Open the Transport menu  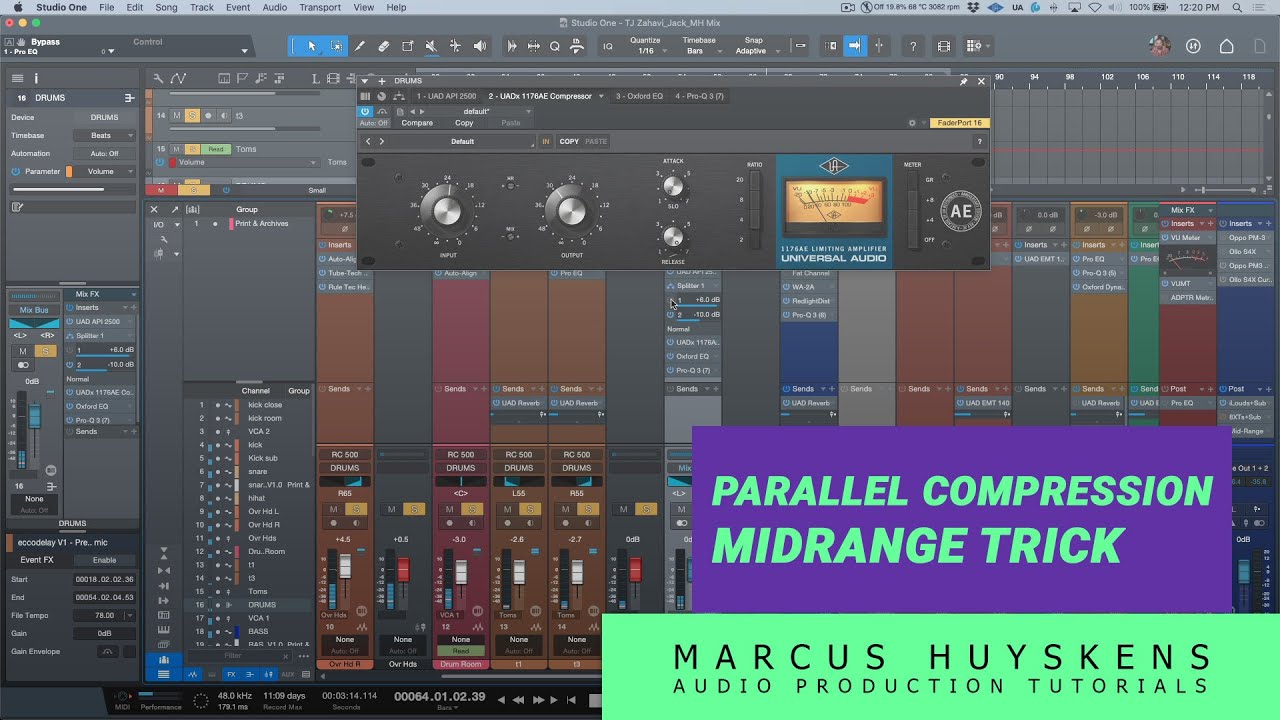click(320, 7)
